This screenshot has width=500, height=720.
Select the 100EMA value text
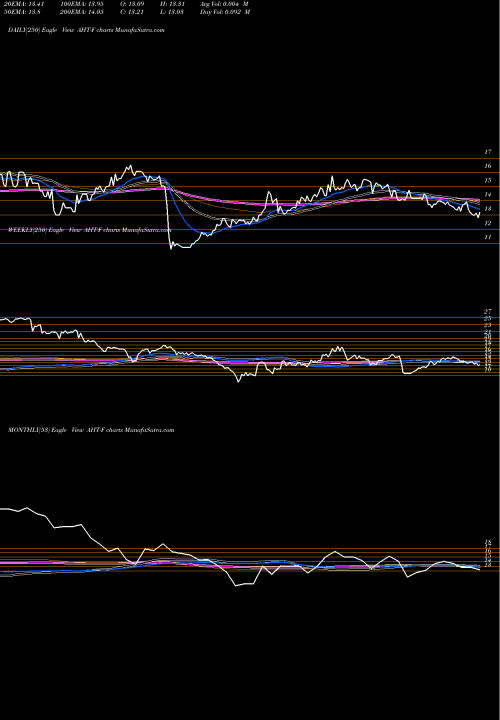pyautogui.click(x=84, y=4)
